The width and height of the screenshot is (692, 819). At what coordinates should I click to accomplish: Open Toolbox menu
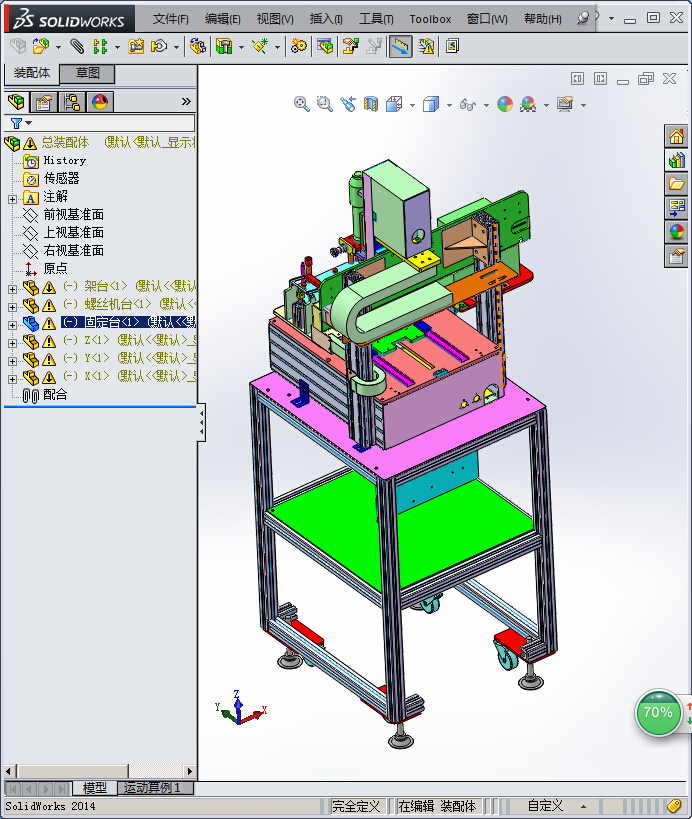[430, 19]
